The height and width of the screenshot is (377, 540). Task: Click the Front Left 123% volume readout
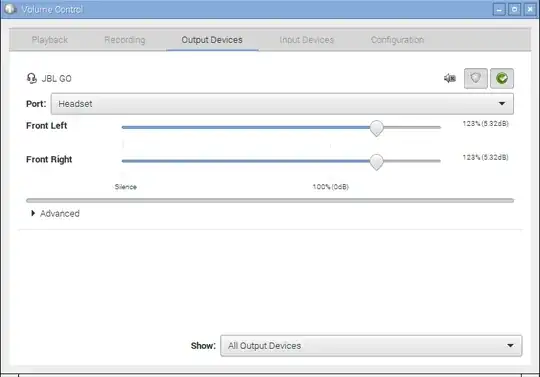[x=485, y=124]
